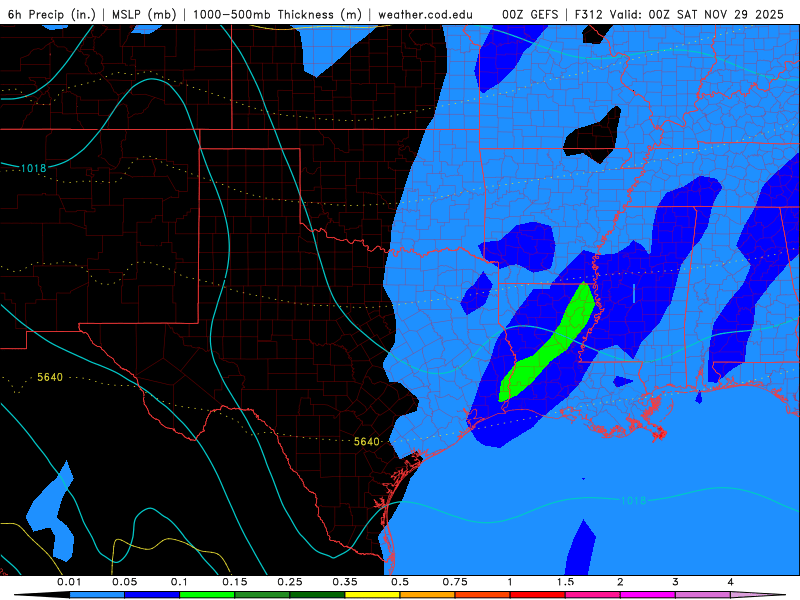Select the dark green 0.25–0.35 legend swatch
800x600 pixels.
click(317, 595)
